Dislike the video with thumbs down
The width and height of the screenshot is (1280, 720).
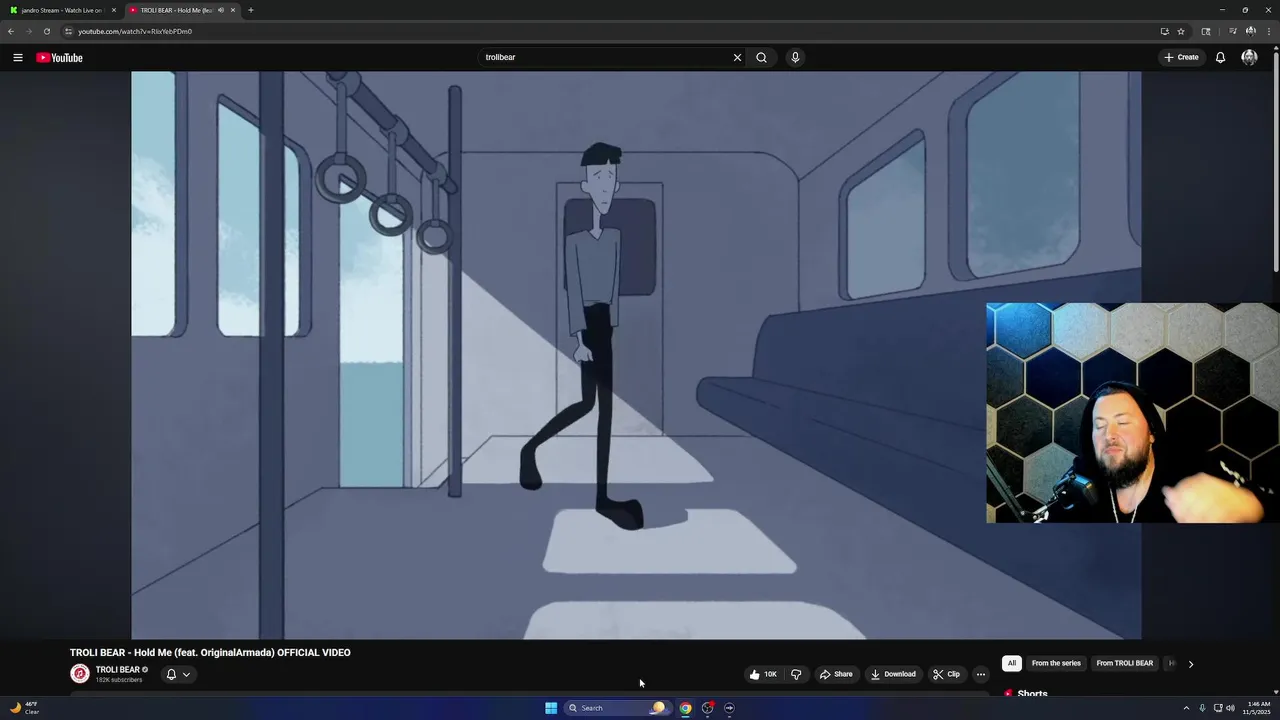pos(796,674)
